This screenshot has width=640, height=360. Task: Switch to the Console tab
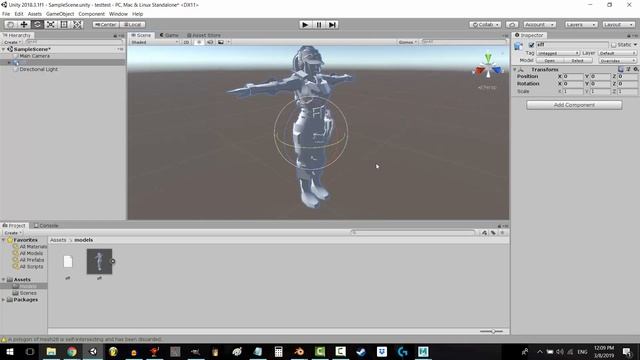[46, 225]
